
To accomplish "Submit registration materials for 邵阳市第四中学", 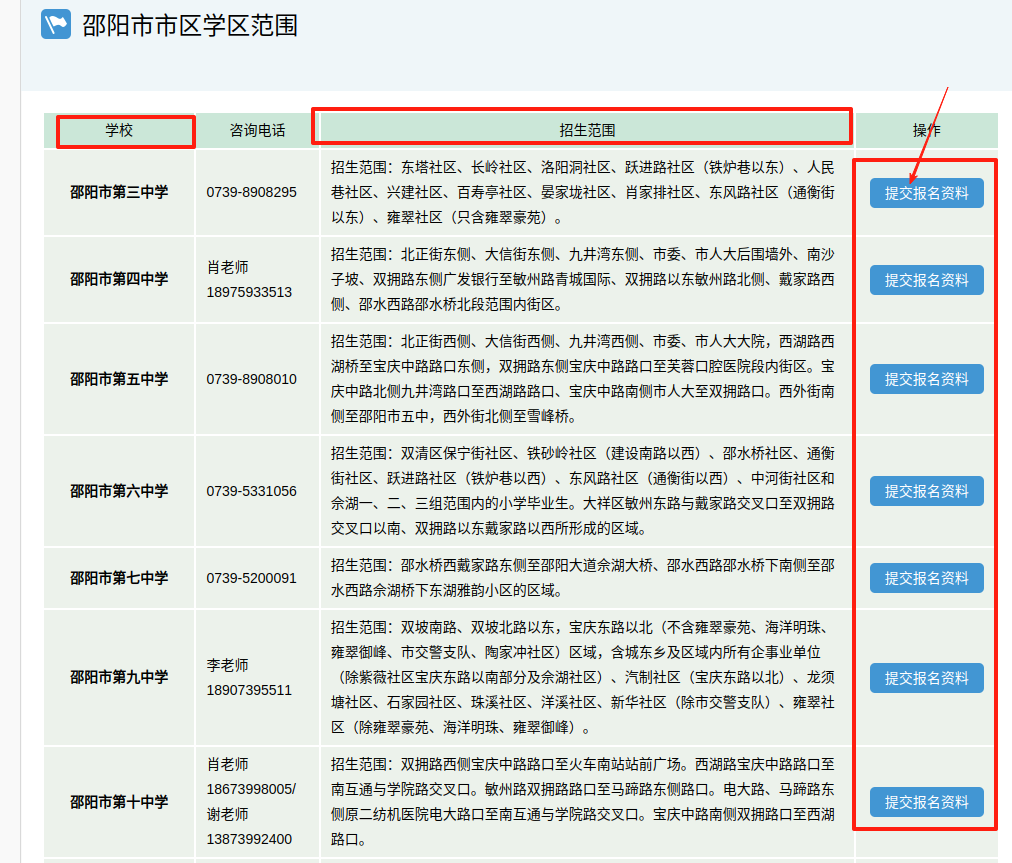I will point(926,280).
